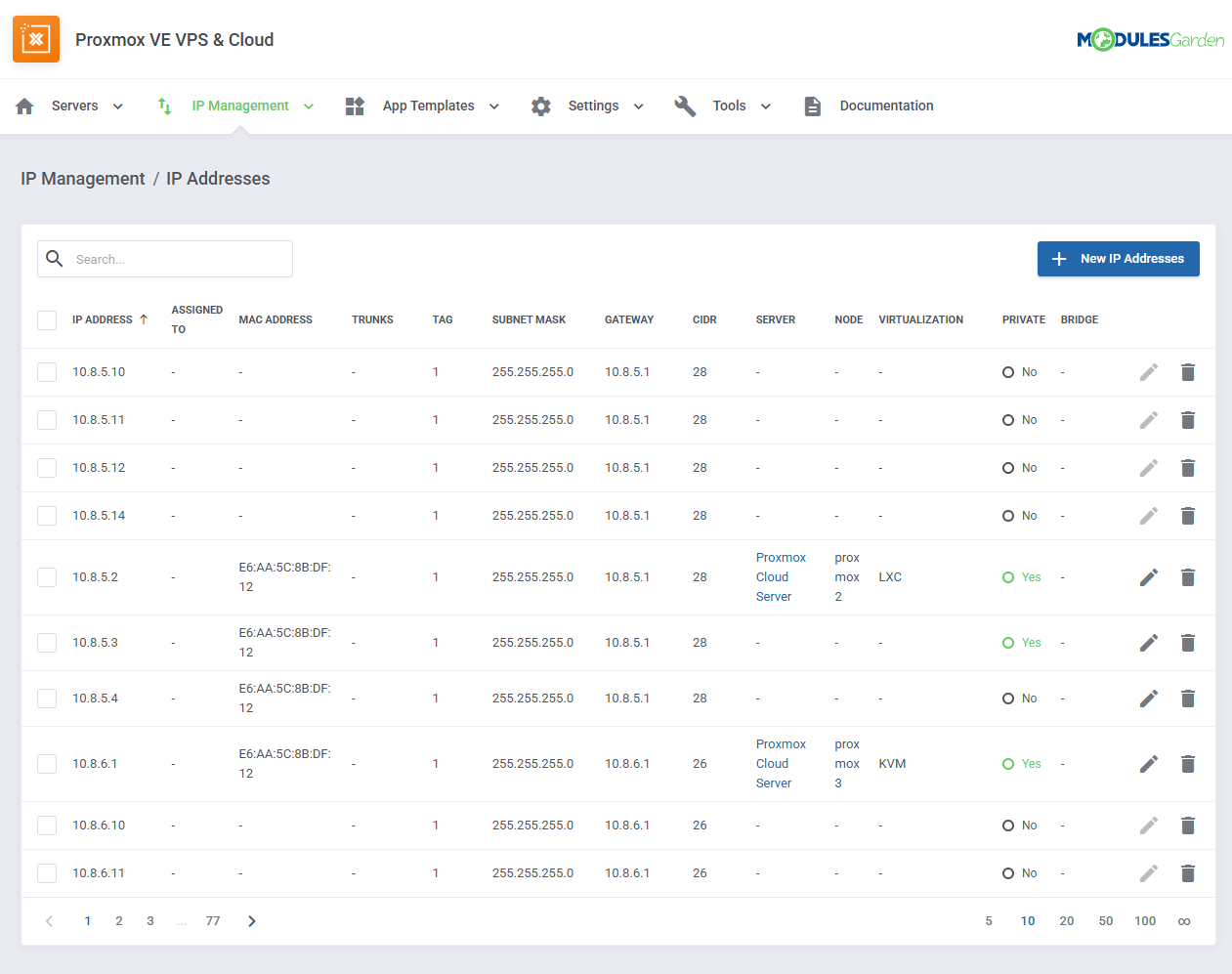Go to previous page with left chevron

coord(49,921)
